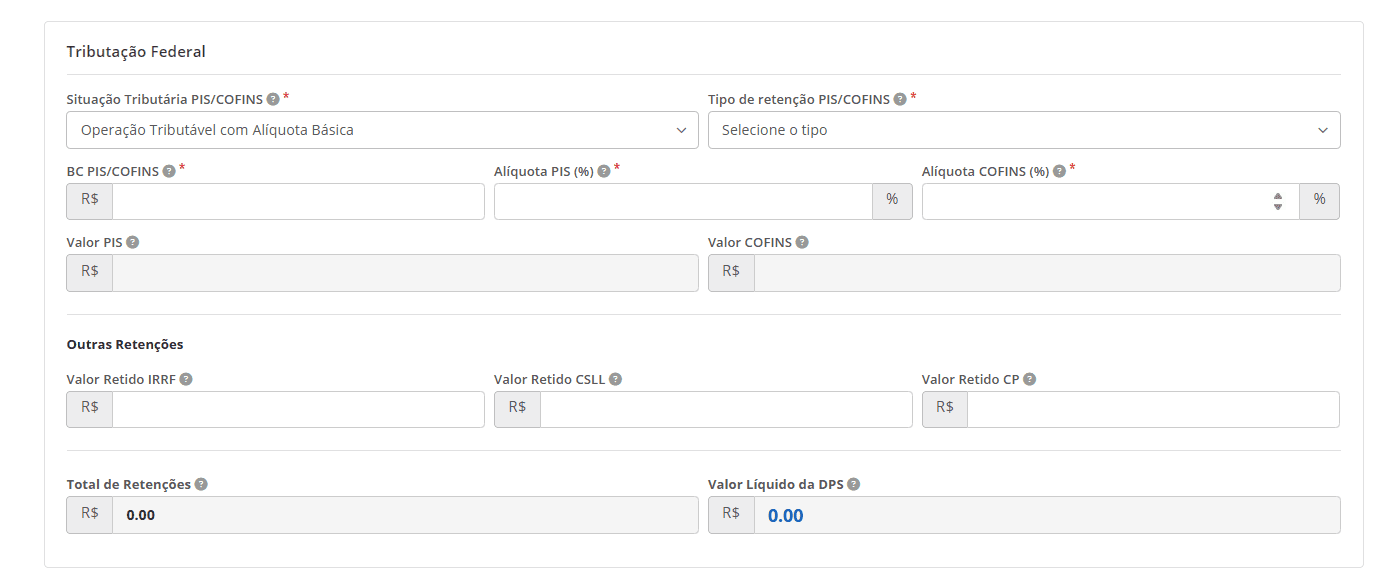Click help icon beside Tipo de retenção PIS/COFINS
Screen dimensions: 1396x585
[x=900, y=99]
